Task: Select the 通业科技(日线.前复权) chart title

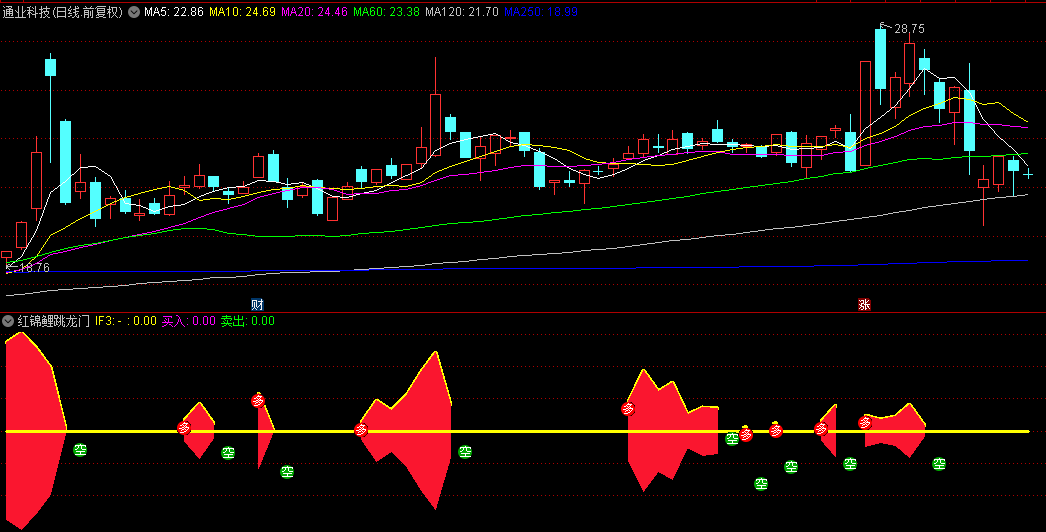Action: pyautogui.click(x=63, y=12)
